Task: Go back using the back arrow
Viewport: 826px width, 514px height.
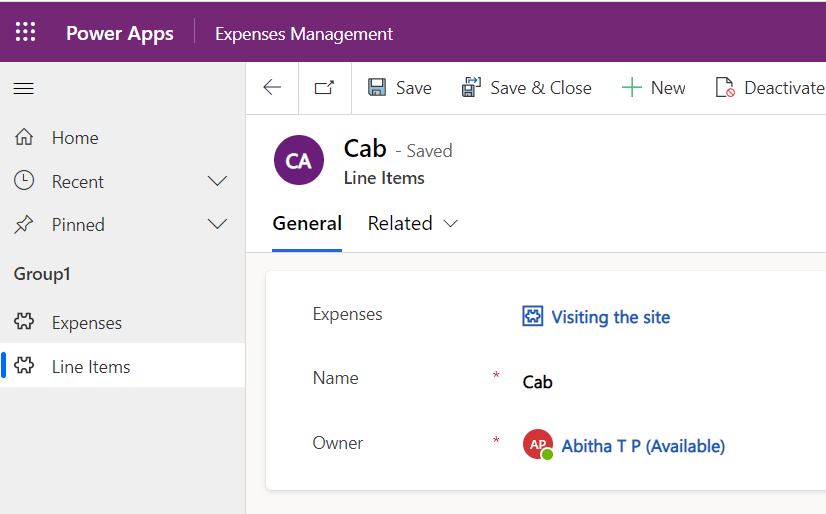Action: pos(272,88)
